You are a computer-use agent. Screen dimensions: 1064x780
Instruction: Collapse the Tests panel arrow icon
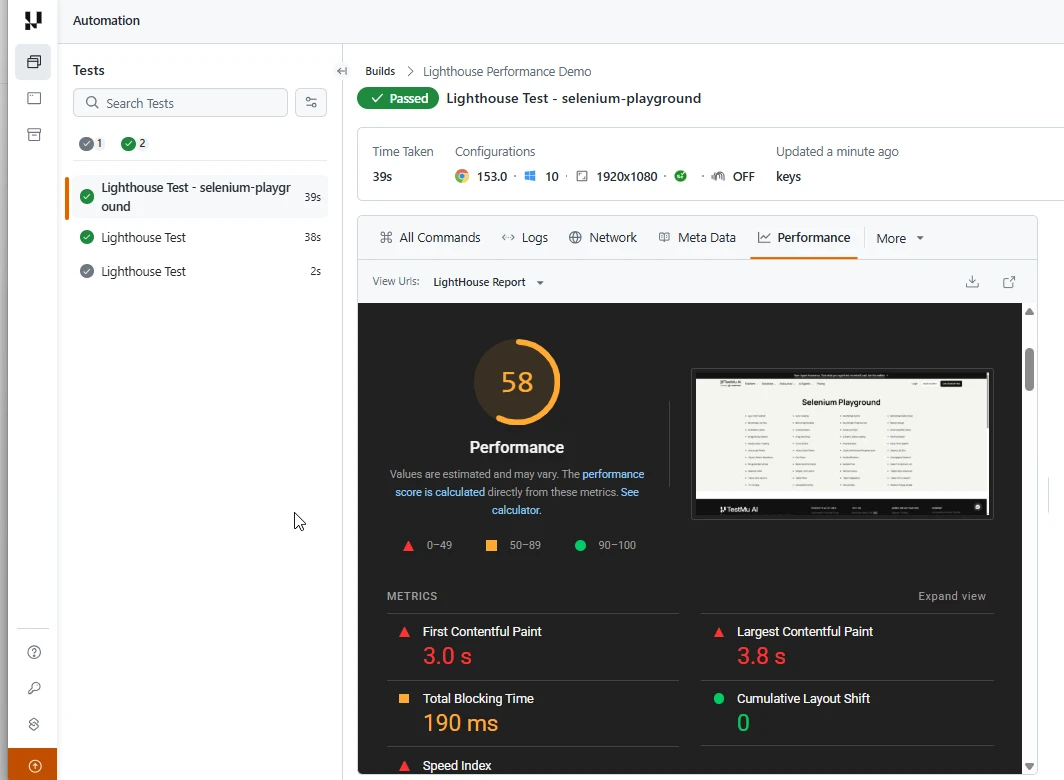click(x=342, y=71)
